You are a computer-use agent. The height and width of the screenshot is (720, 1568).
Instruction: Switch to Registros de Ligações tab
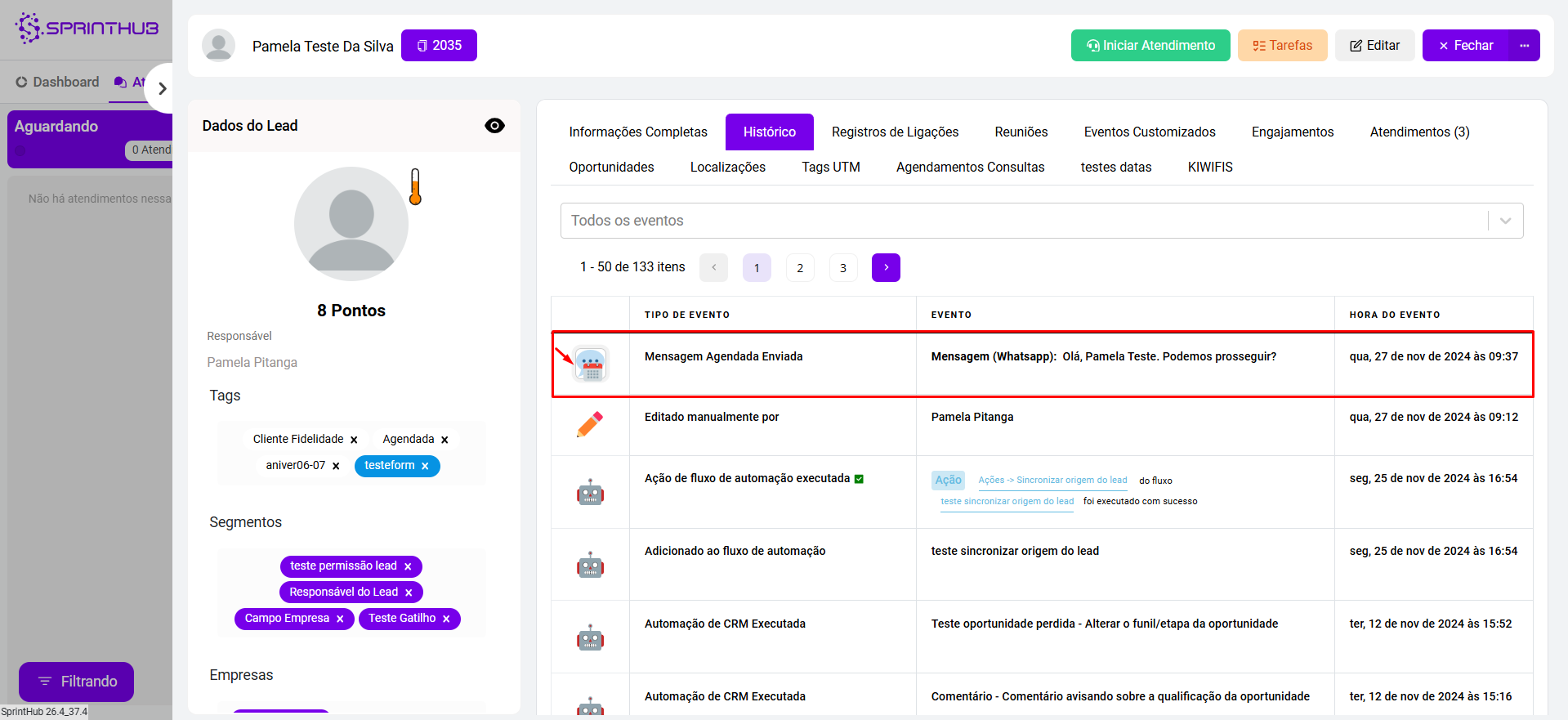click(895, 132)
